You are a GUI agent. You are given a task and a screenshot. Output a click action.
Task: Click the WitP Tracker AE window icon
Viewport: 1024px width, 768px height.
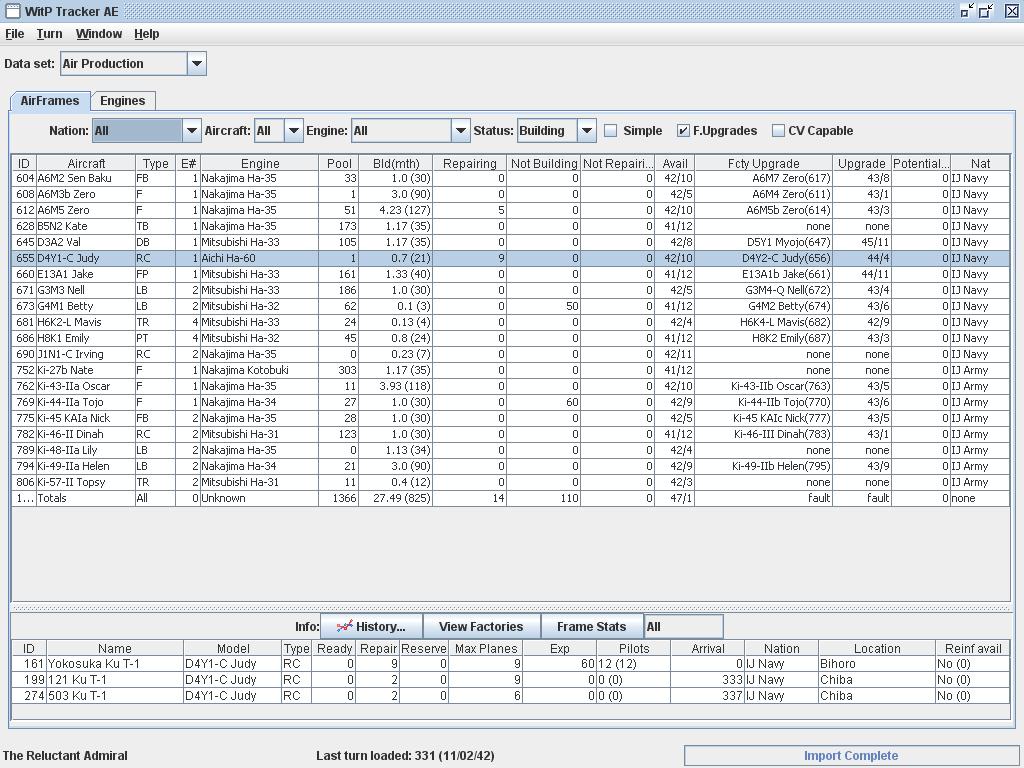(12, 11)
